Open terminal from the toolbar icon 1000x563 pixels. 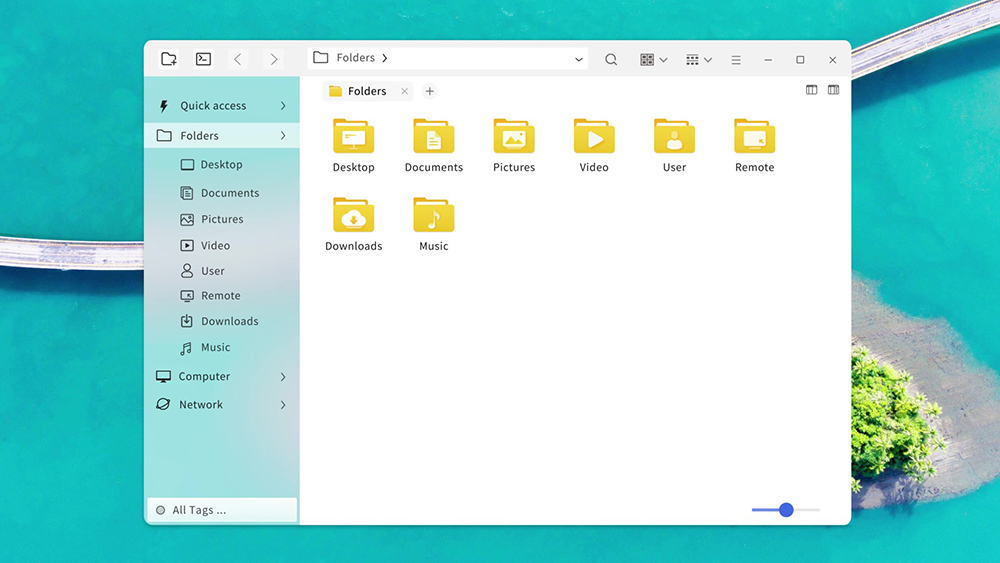[203, 59]
